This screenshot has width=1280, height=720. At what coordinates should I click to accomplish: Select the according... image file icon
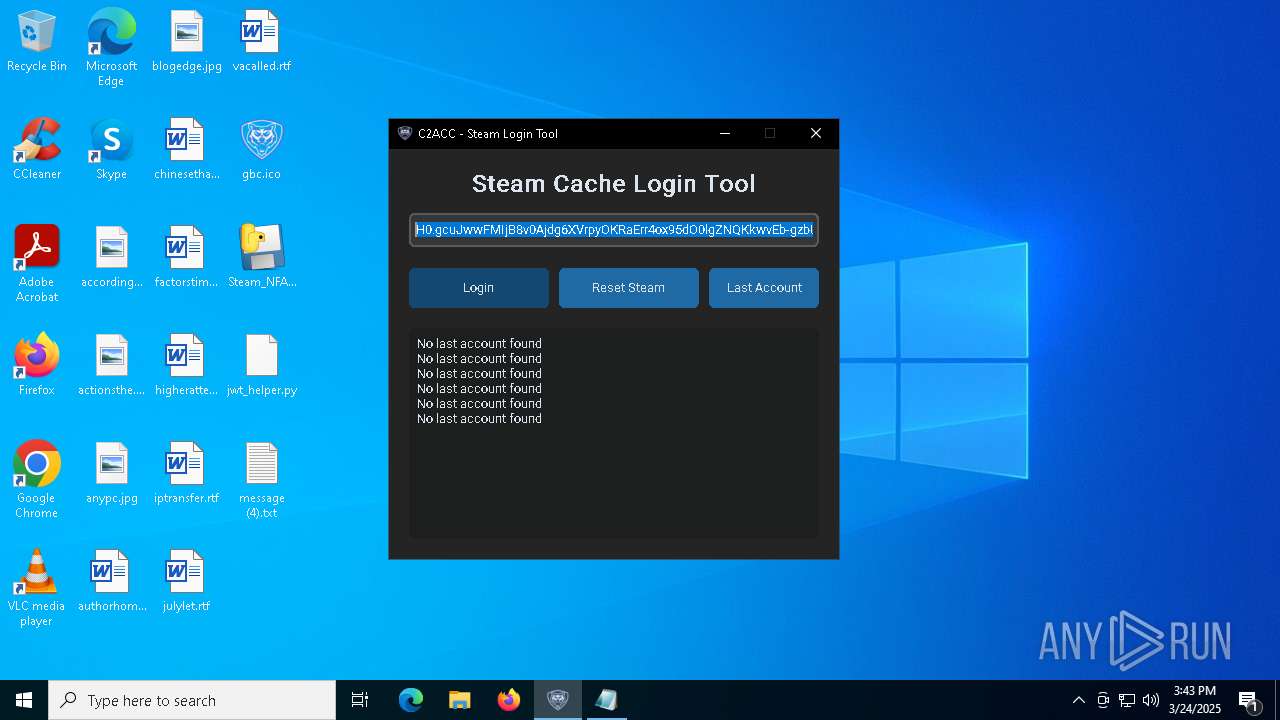tap(111, 258)
